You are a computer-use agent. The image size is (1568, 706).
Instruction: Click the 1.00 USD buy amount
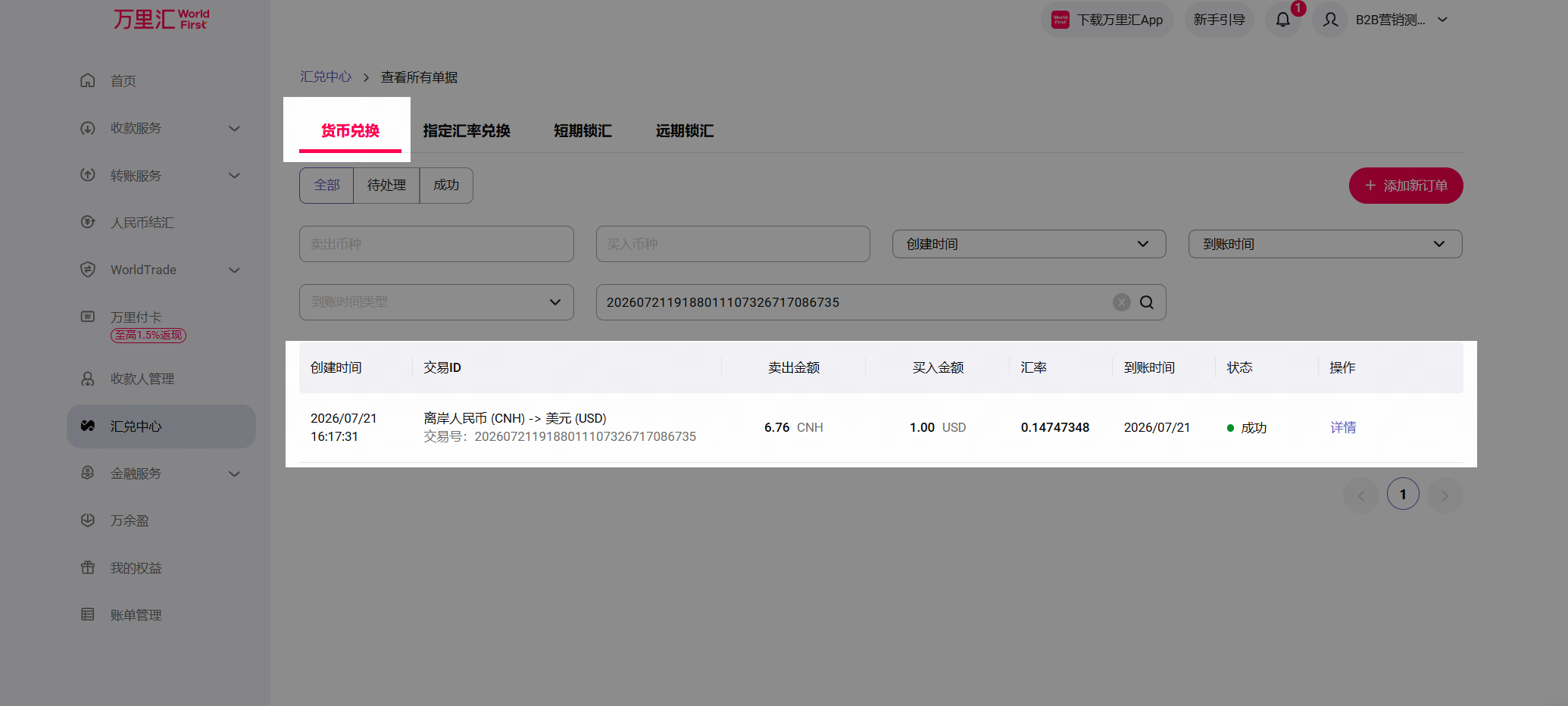(x=938, y=427)
